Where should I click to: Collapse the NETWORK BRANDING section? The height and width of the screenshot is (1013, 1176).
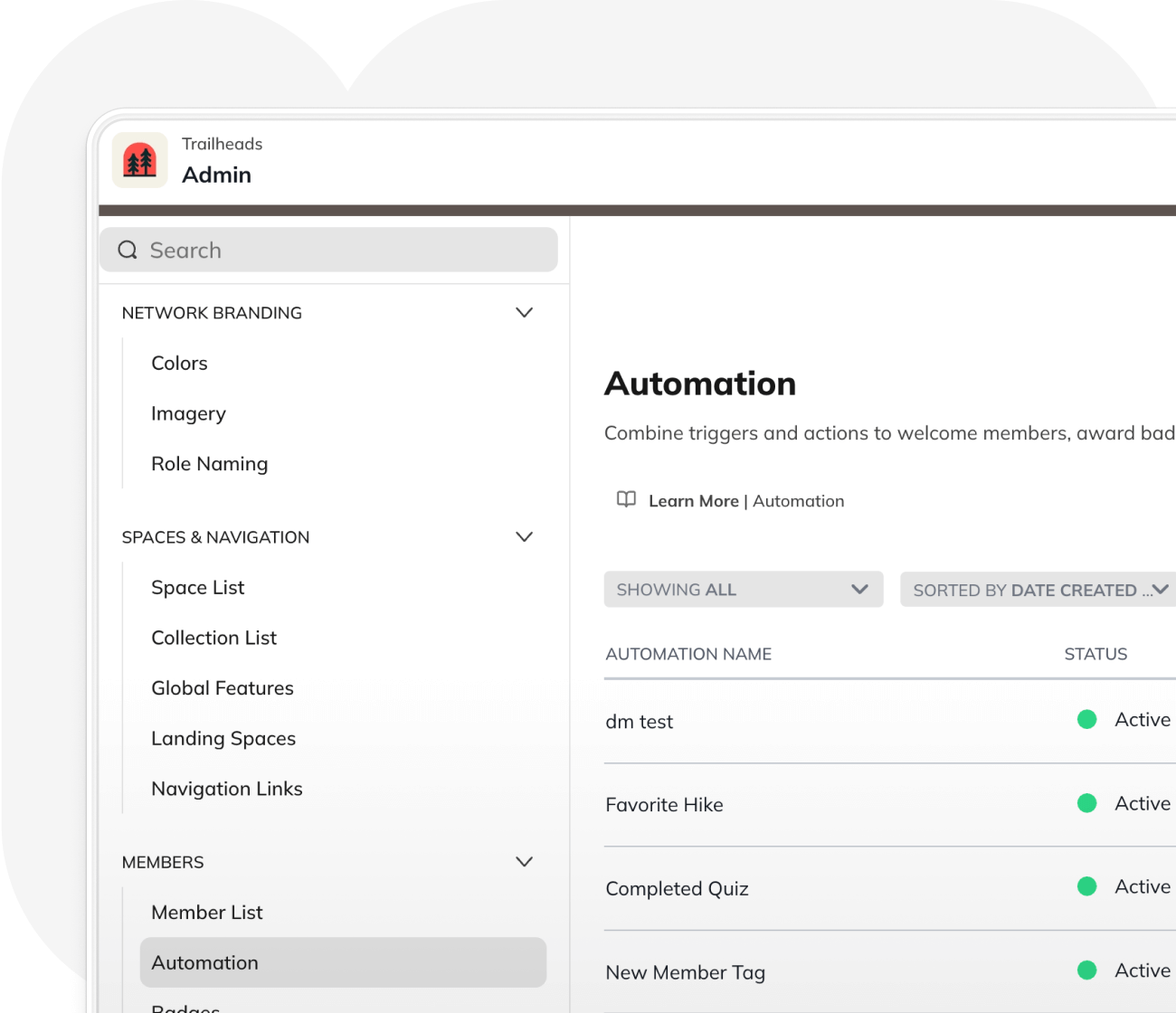click(x=524, y=312)
